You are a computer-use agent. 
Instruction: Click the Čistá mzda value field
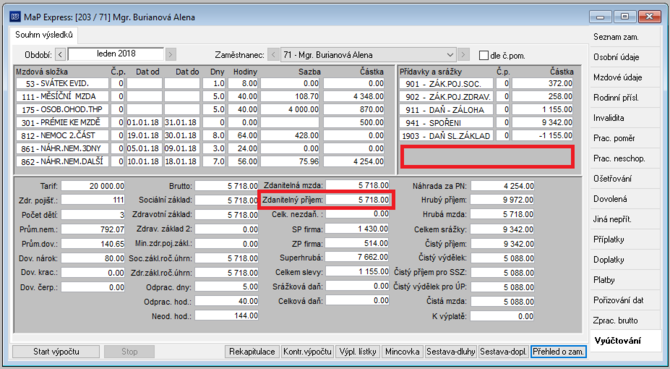[503, 301]
